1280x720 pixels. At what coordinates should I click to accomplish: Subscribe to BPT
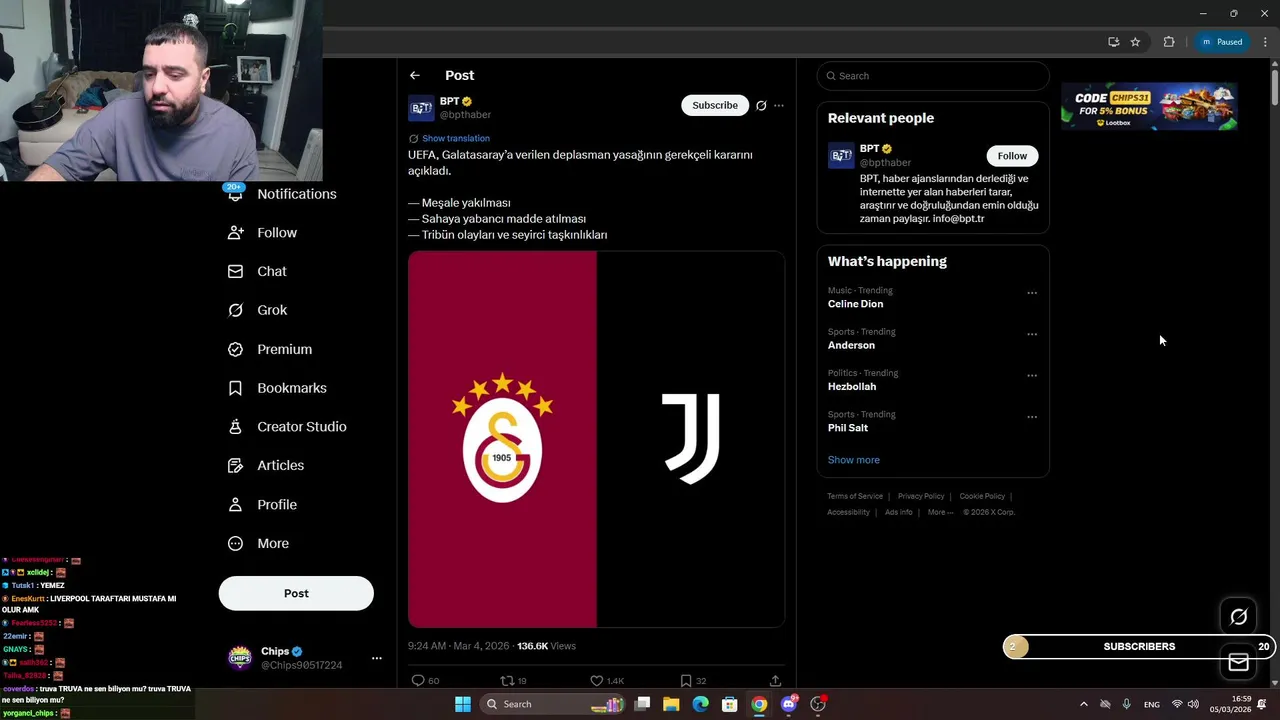tap(715, 105)
